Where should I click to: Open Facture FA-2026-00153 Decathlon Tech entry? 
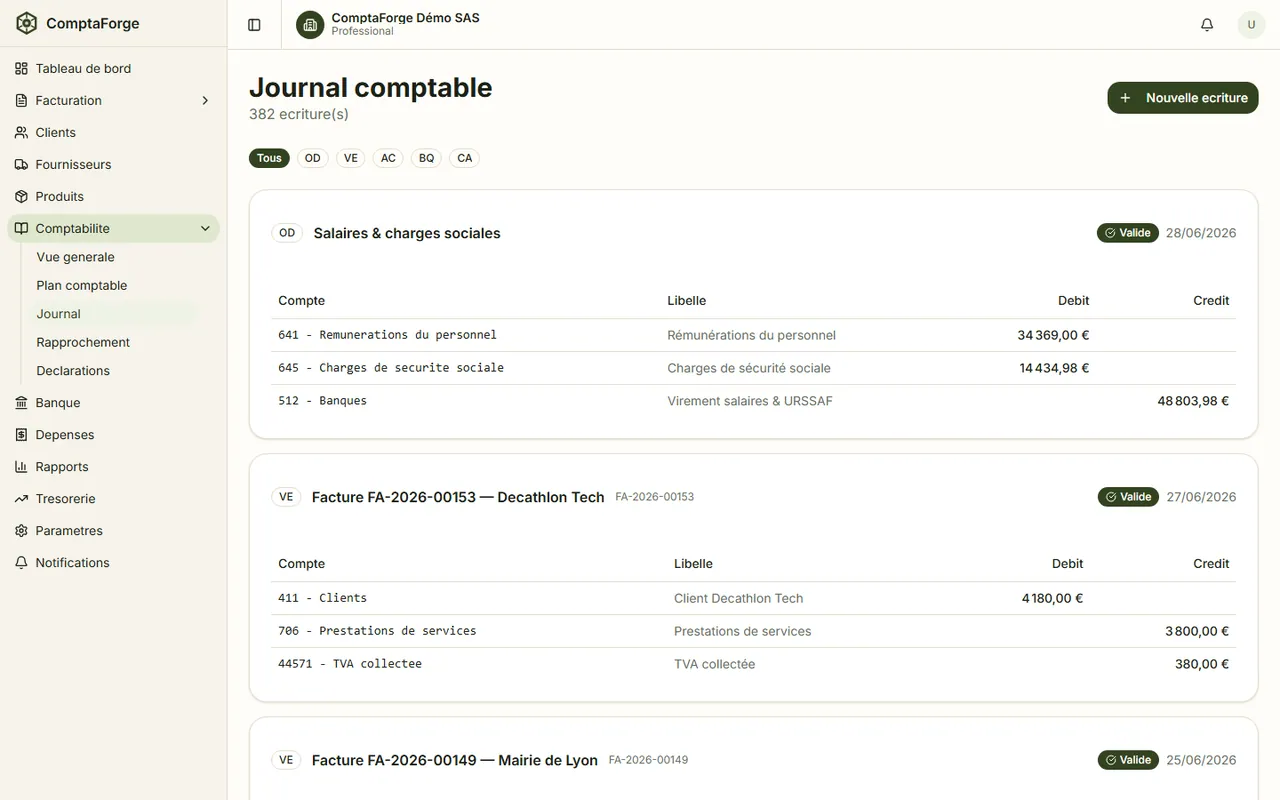tap(458, 497)
